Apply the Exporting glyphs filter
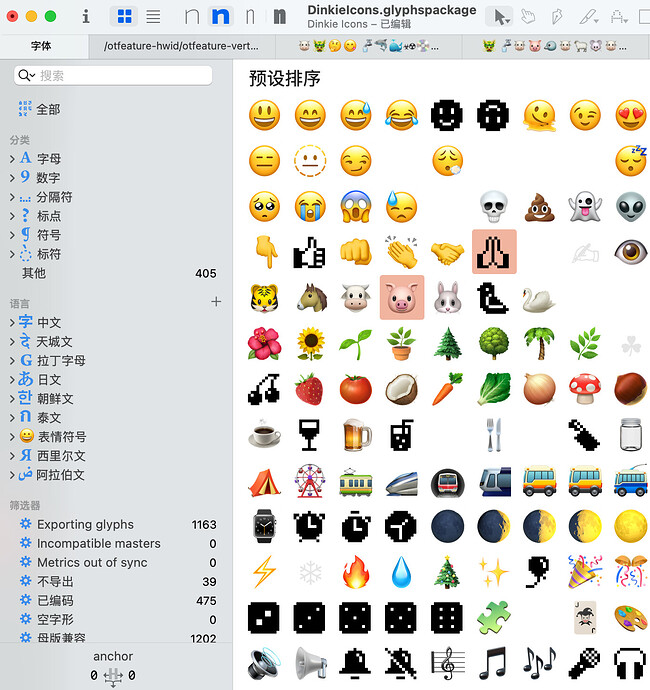Viewport: 650px width, 690px height. [x=116, y=525]
